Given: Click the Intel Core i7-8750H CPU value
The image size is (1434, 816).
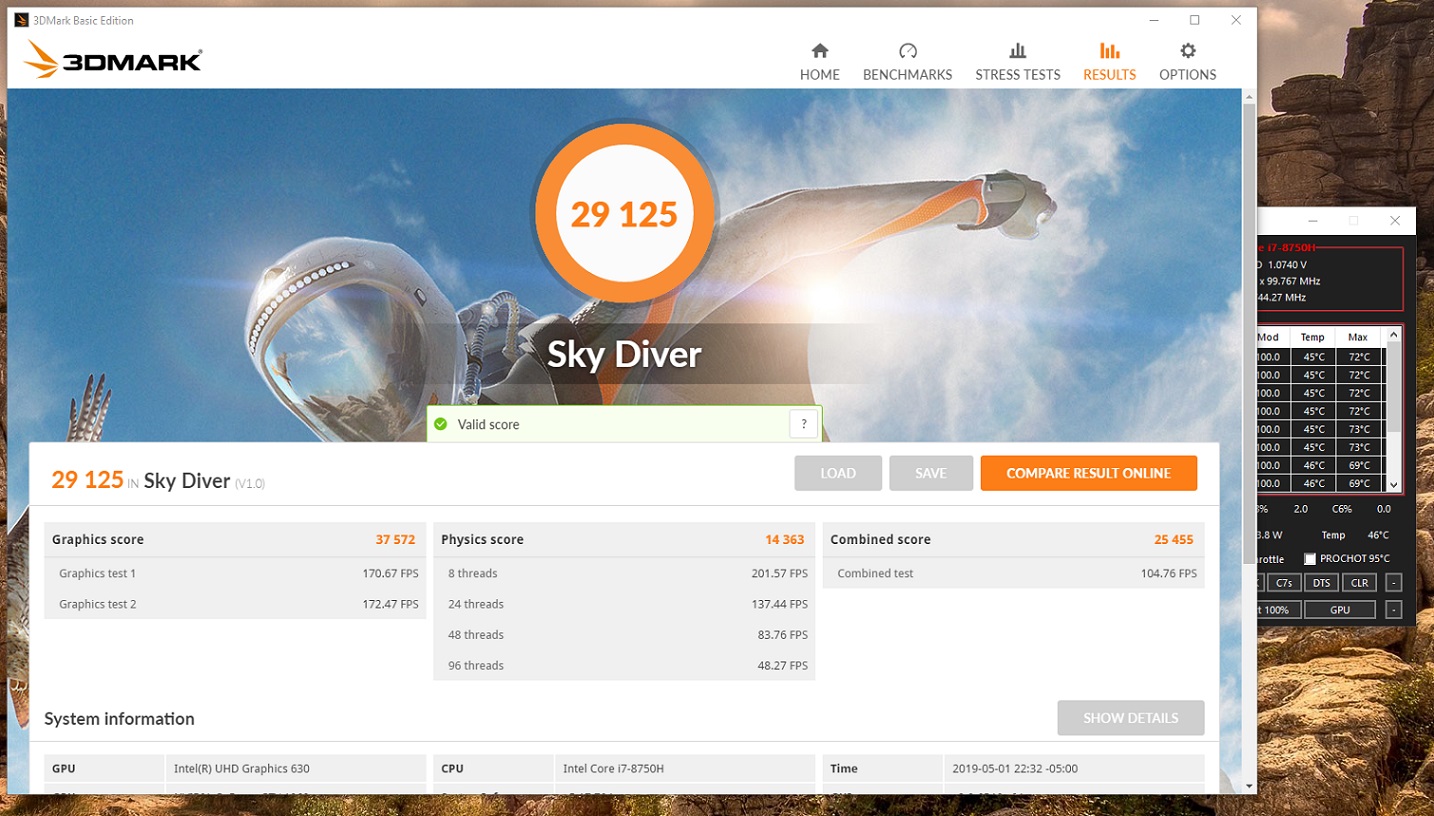Looking at the screenshot, I should [x=613, y=769].
